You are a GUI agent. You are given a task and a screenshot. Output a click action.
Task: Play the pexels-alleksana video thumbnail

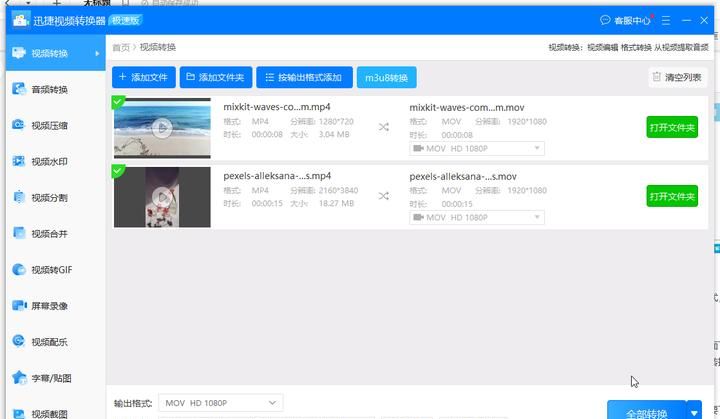162,197
